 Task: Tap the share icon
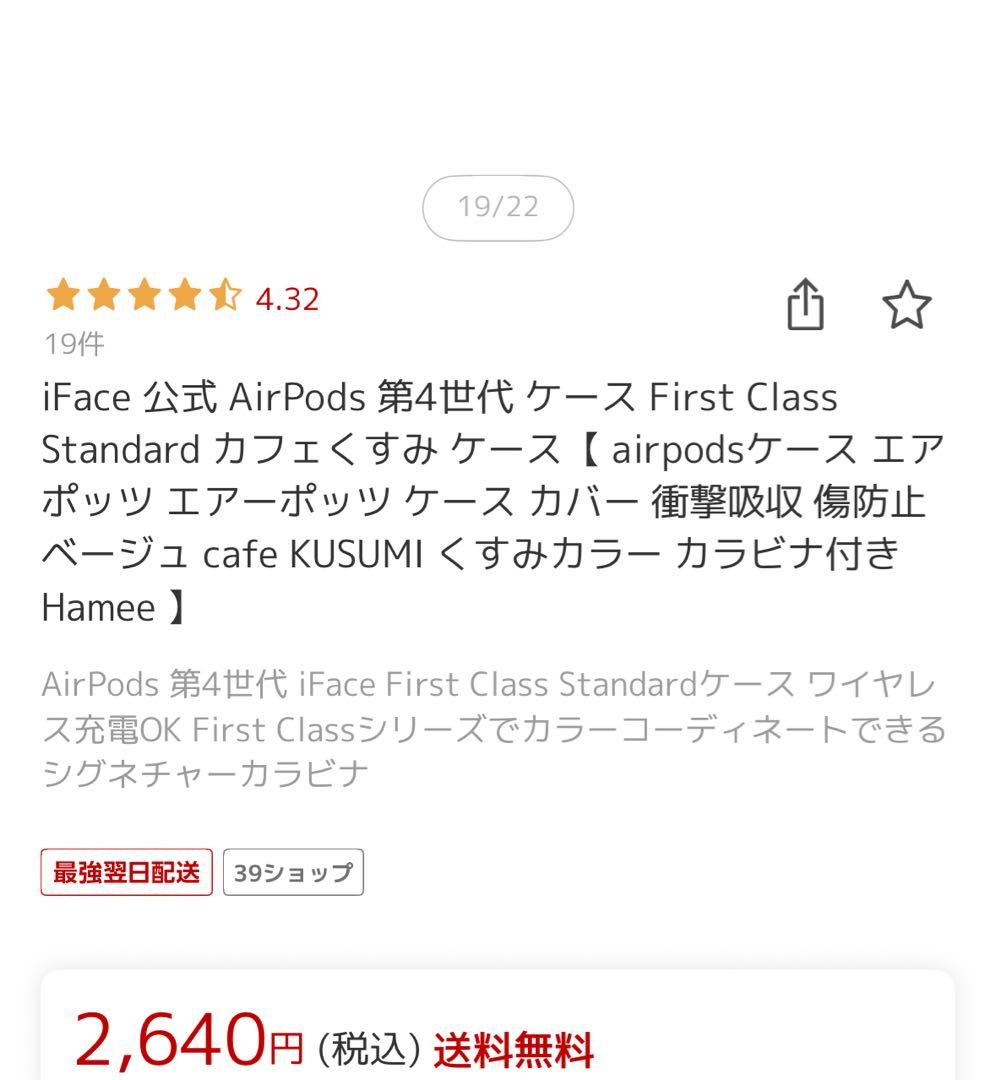806,307
